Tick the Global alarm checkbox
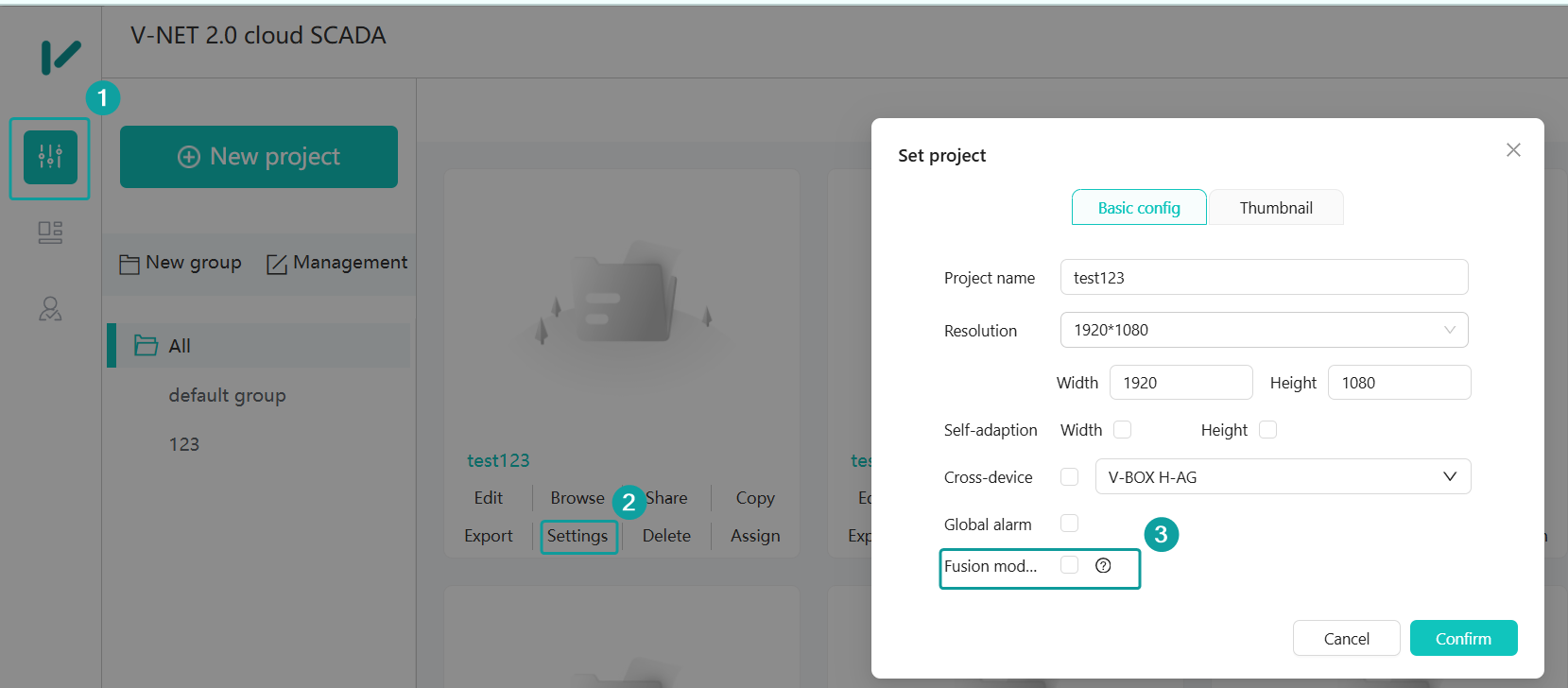Image resolution: width=1568 pixels, height=688 pixels. (1069, 524)
